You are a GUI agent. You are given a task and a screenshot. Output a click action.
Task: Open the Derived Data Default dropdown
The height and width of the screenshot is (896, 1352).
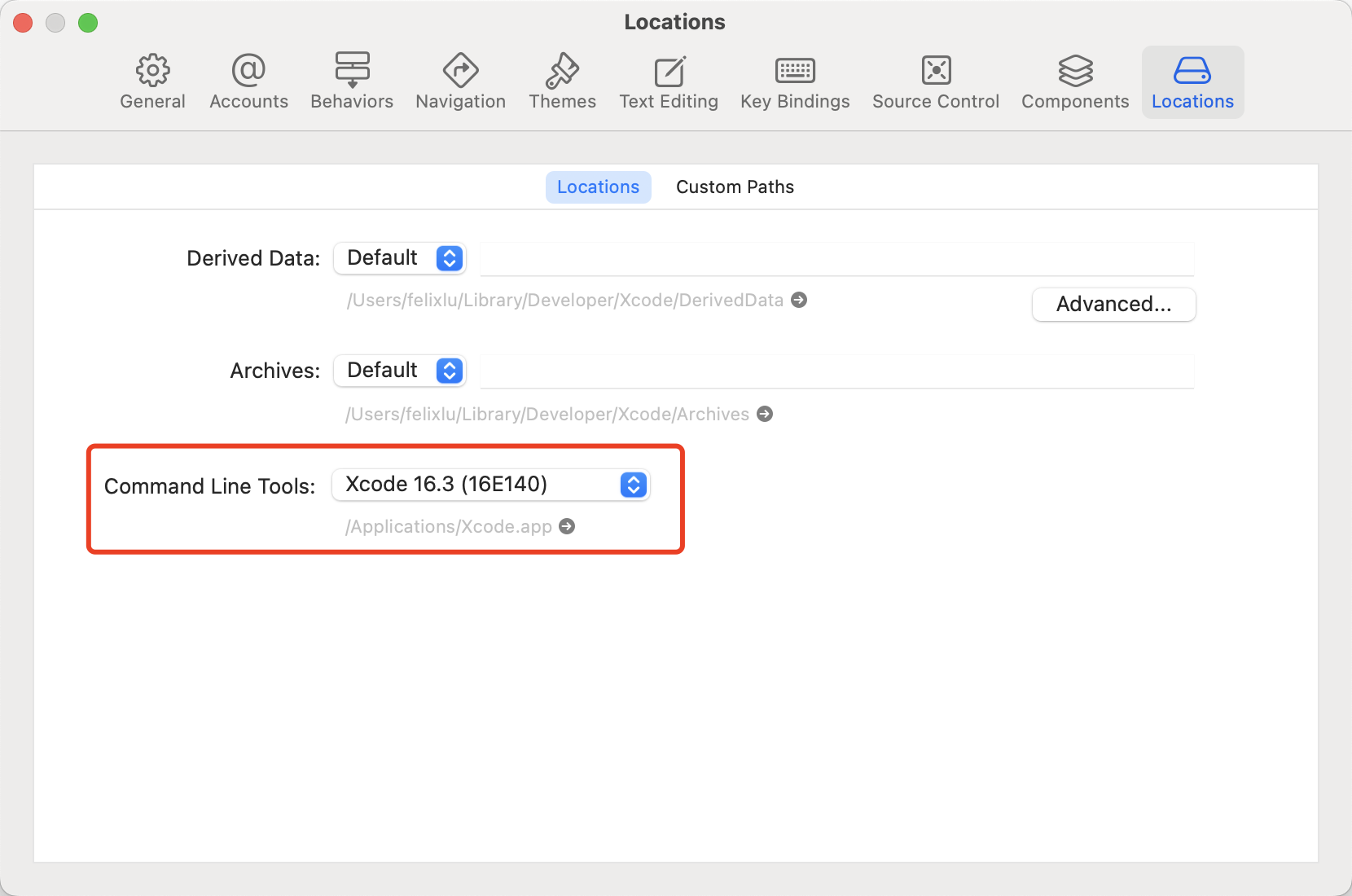pyautogui.click(x=400, y=258)
